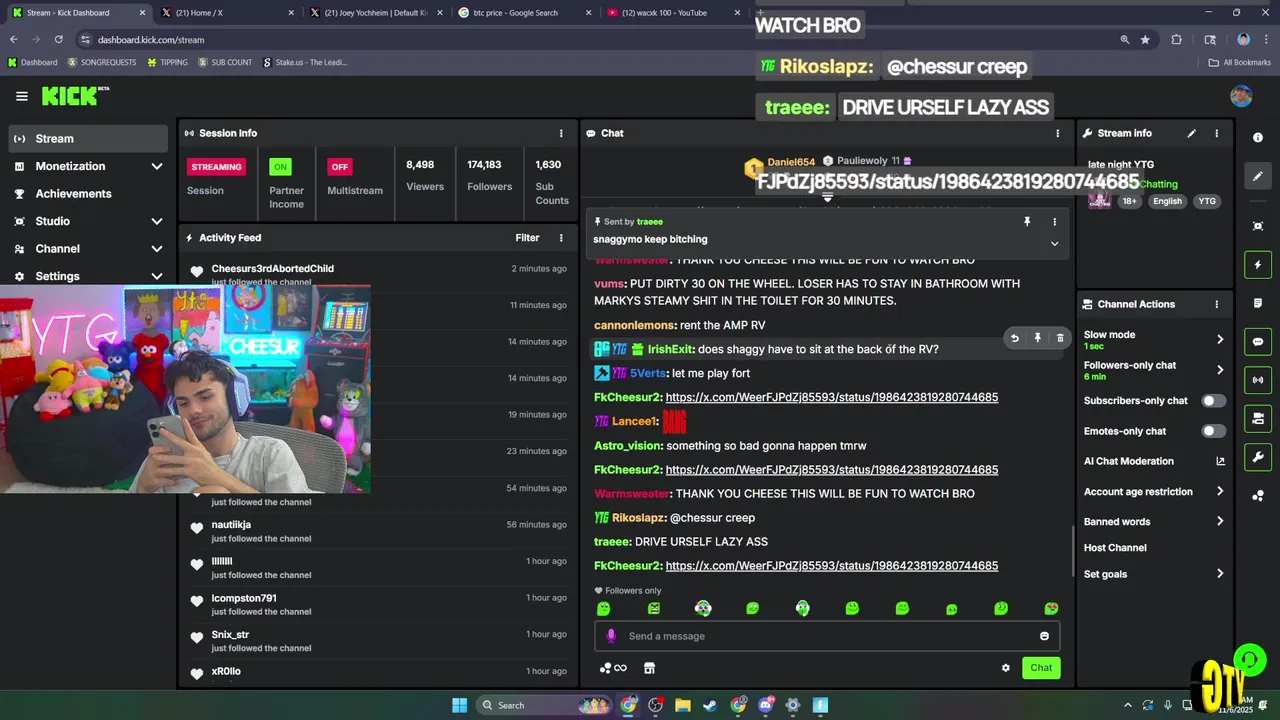Click the Activity Feed Filter button
This screenshot has height=720, width=1280.
coord(527,238)
